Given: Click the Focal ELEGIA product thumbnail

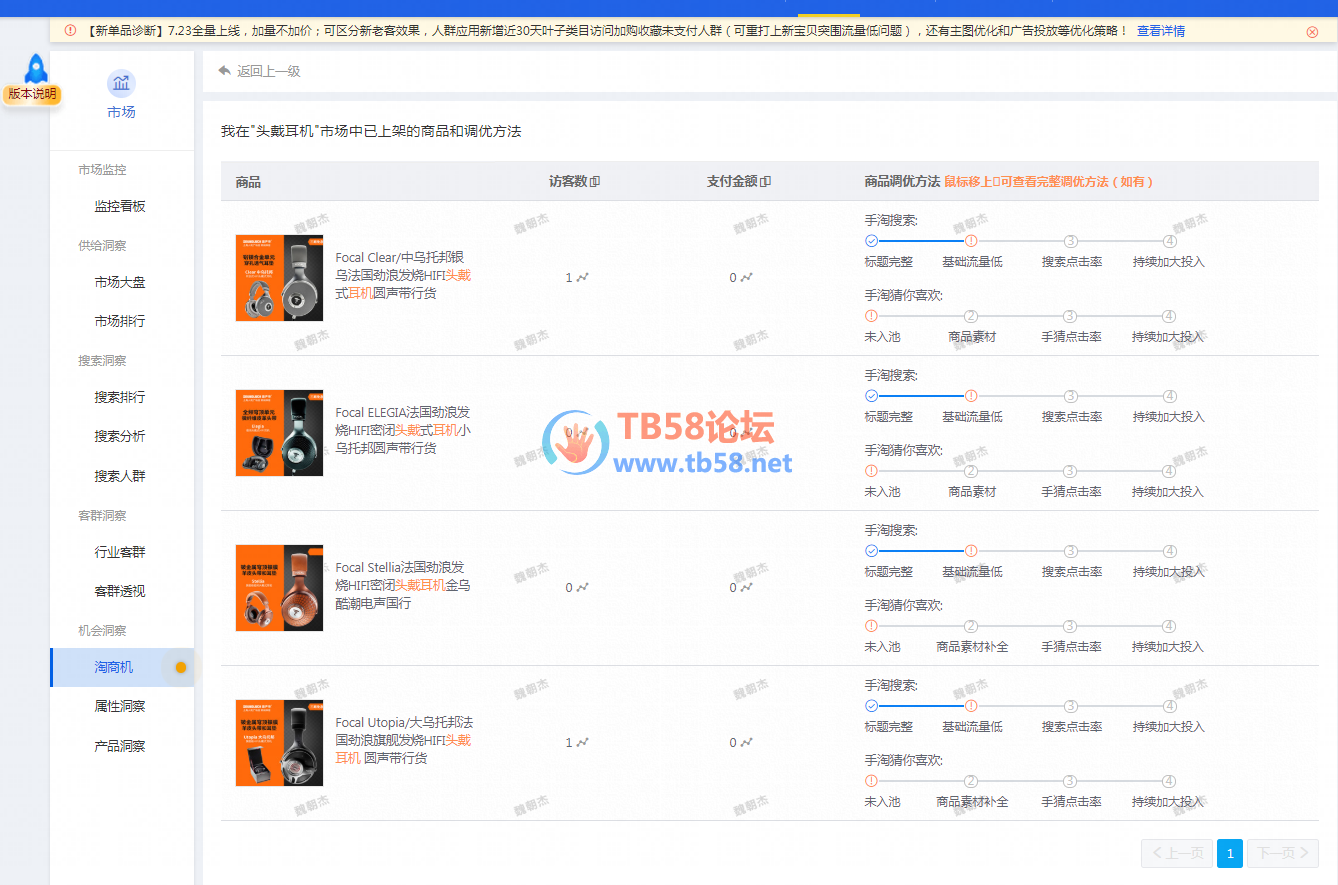Looking at the screenshot, I should click(x=279, y=433).
